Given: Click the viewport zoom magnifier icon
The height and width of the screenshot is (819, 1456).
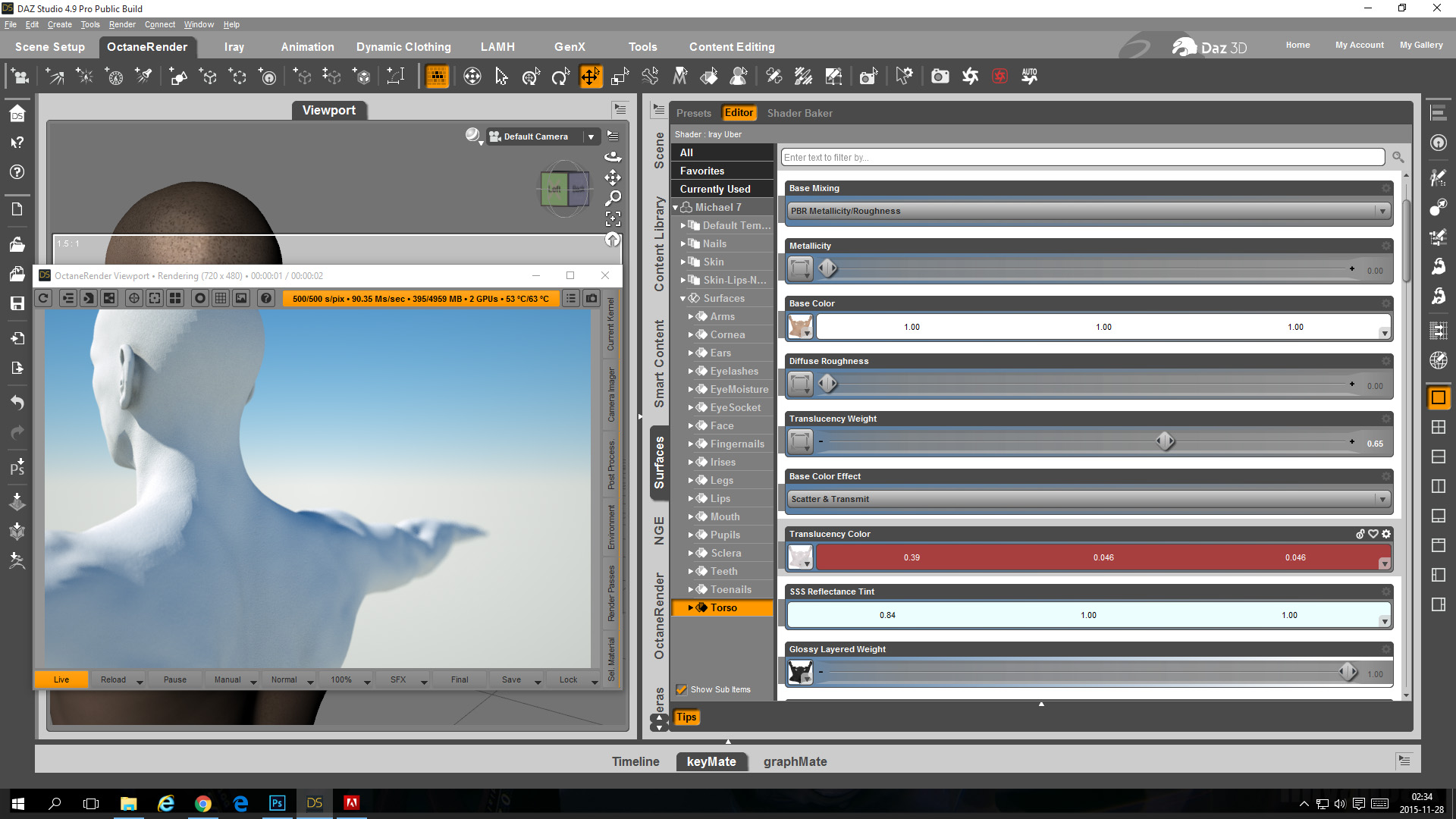Looking at the screenshot, I should point(613,199).
